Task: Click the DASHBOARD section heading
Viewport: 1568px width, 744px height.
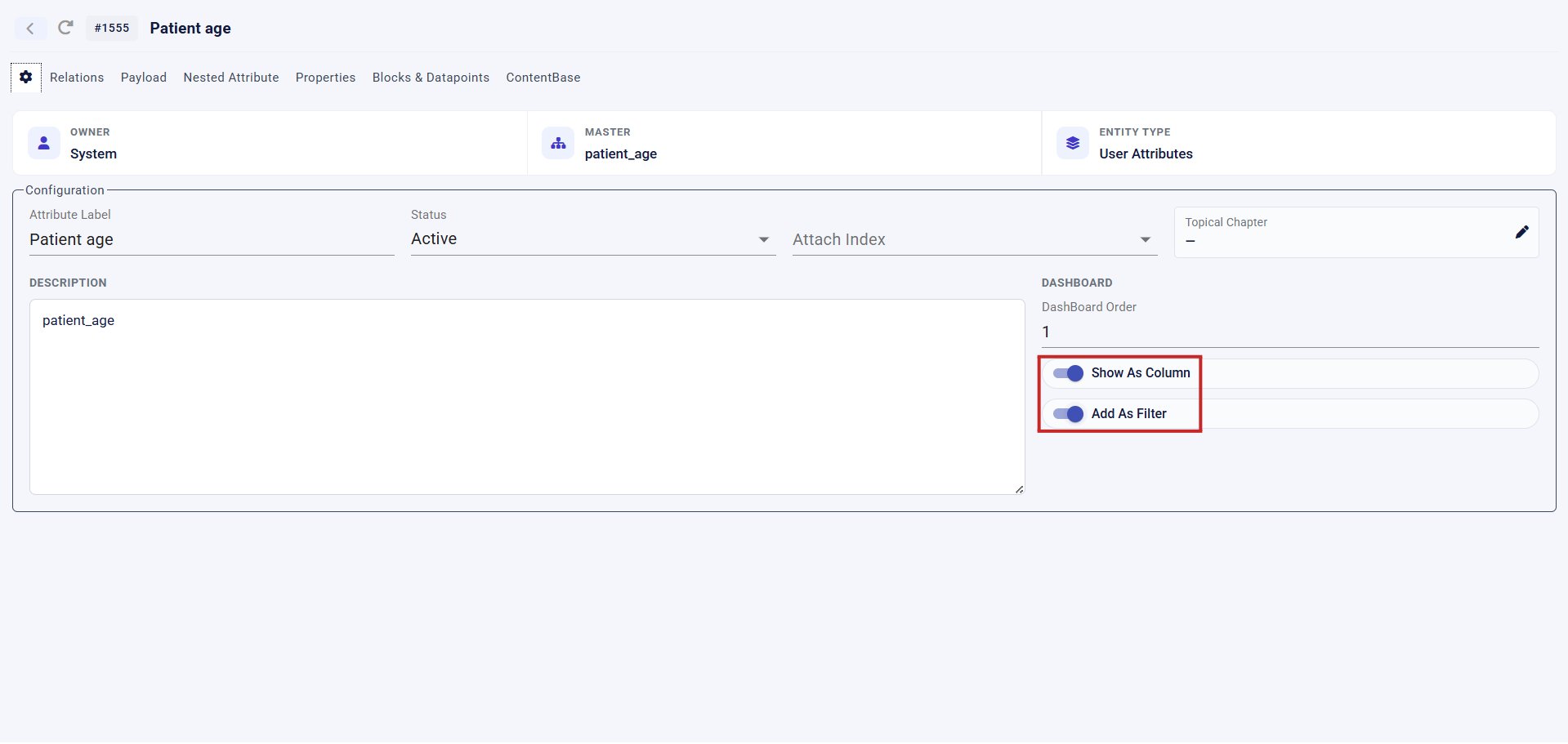Action: coord(1077,283)
